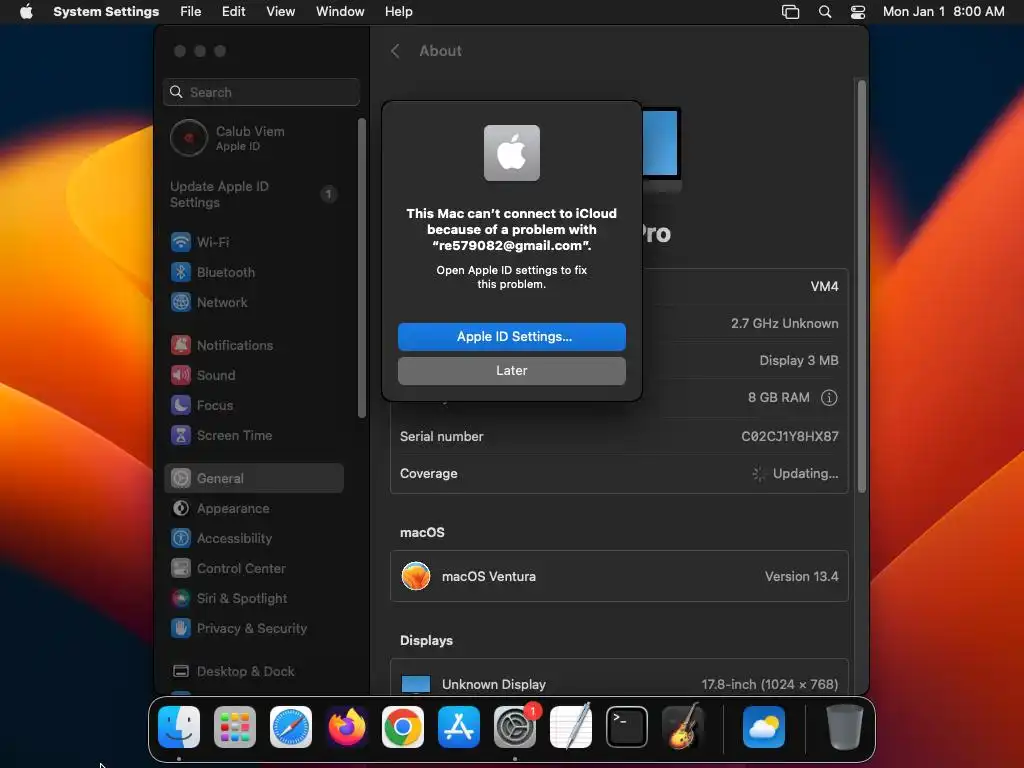The width and height of the screenshot is (1024, 768).
Task: Click the Coverage Updating… status
Action: pos(795,473)
